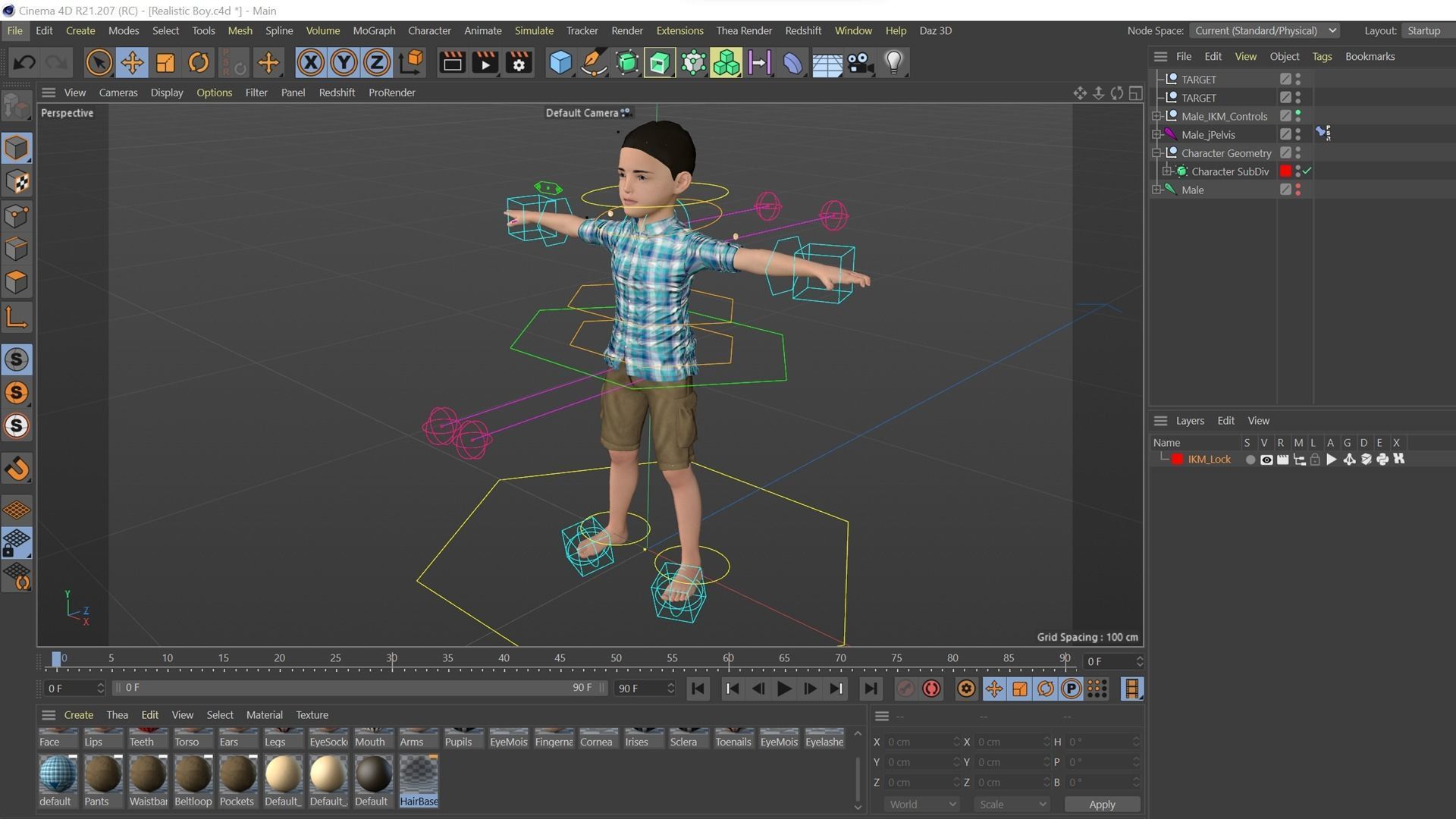Expand the Male_jPelvis hierarchy
The width and height of the screenshot is (1456, 819).
[x=1156, y=134]
